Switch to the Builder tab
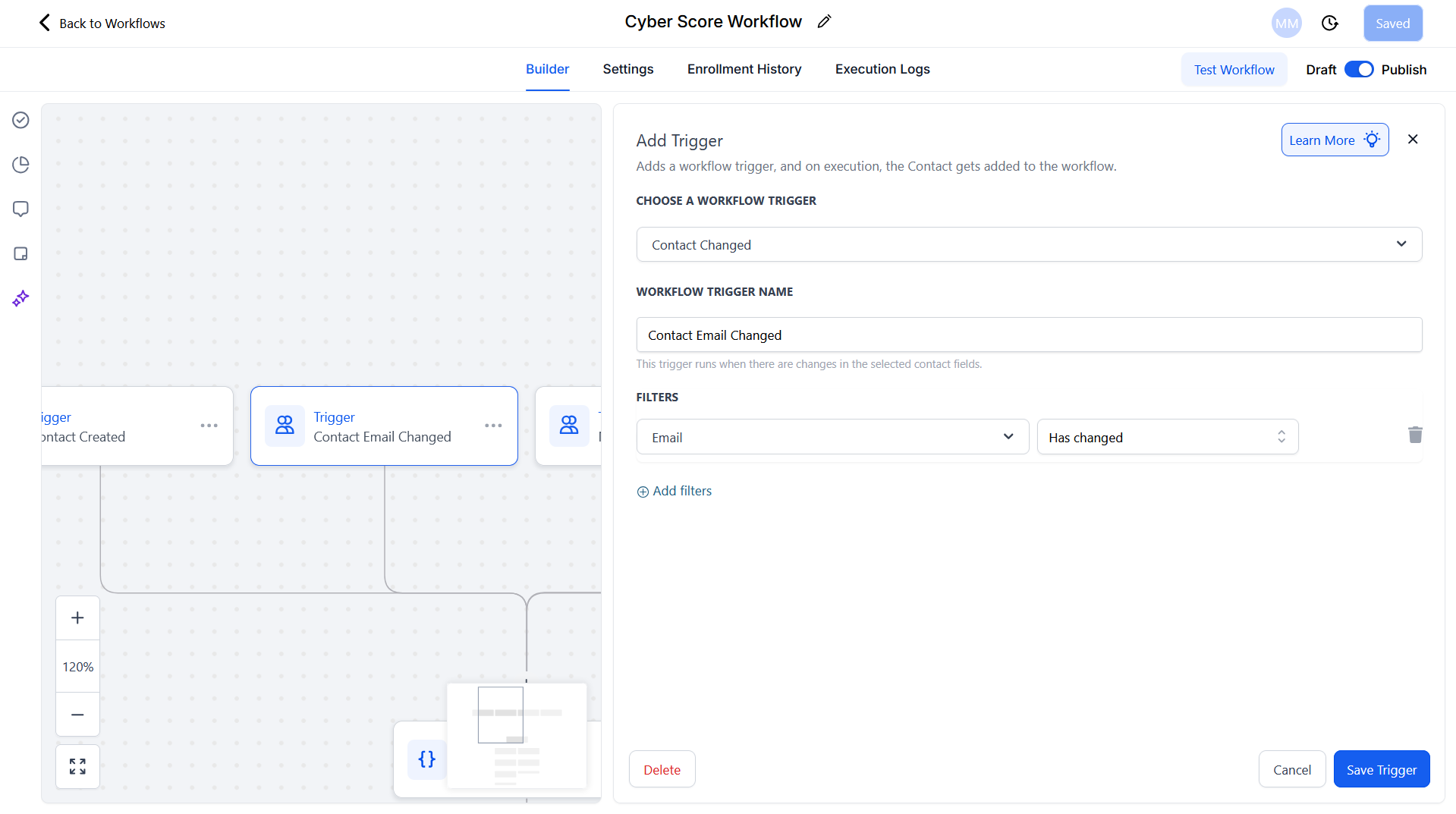This screenshot has height=814, width=1456. pos(547,69)
